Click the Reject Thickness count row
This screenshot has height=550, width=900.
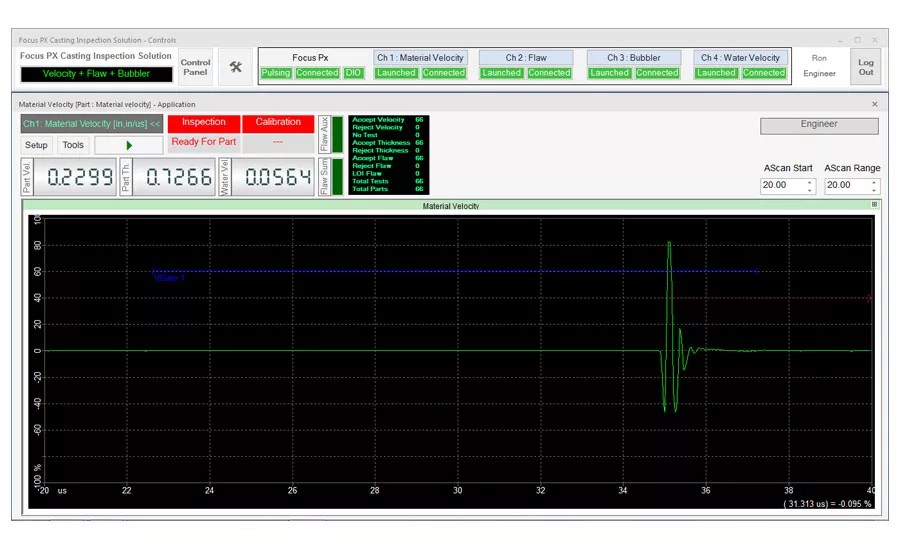(x=388, y=150)
